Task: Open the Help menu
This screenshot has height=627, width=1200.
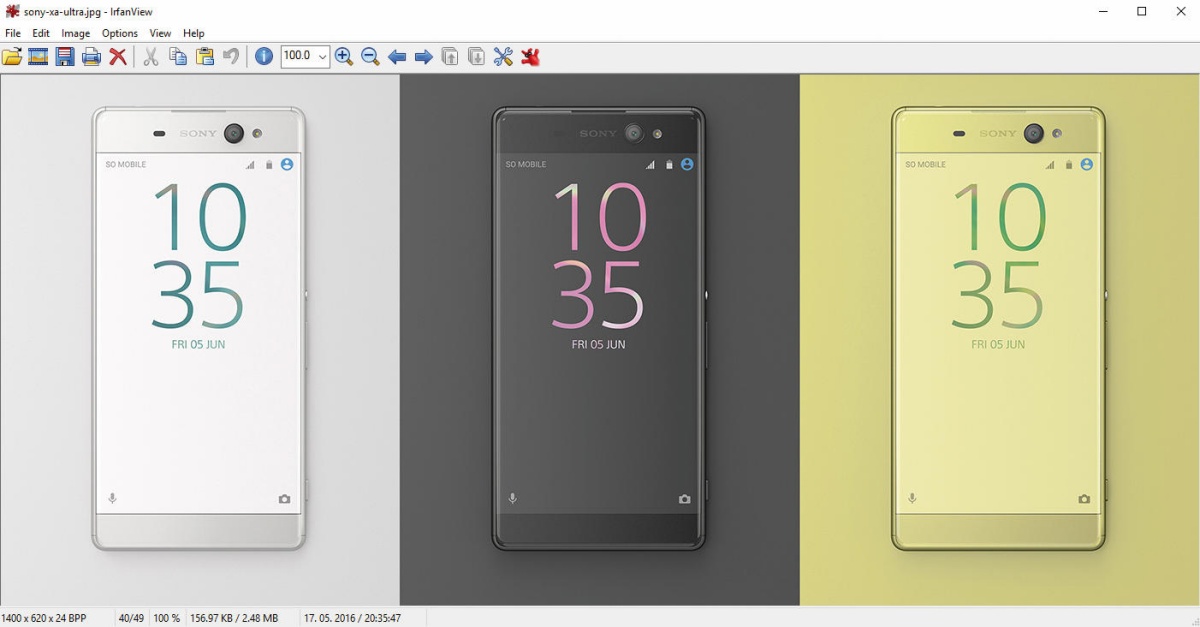Action: click(x=194, y=33)
